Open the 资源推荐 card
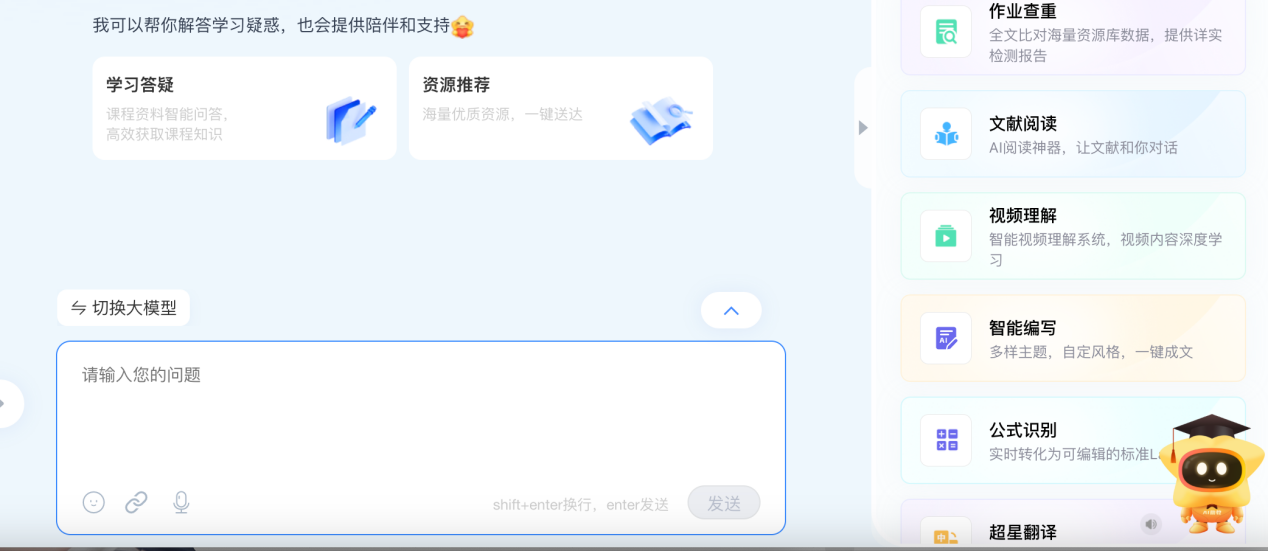This screenshot has height=551, width=1268. (561, 108)
